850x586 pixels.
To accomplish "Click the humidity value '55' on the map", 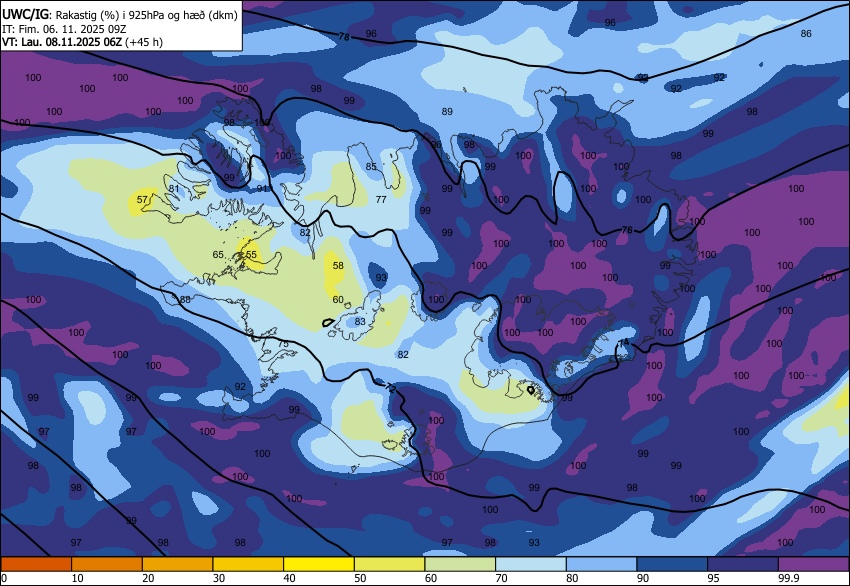I will pos(251,255).
